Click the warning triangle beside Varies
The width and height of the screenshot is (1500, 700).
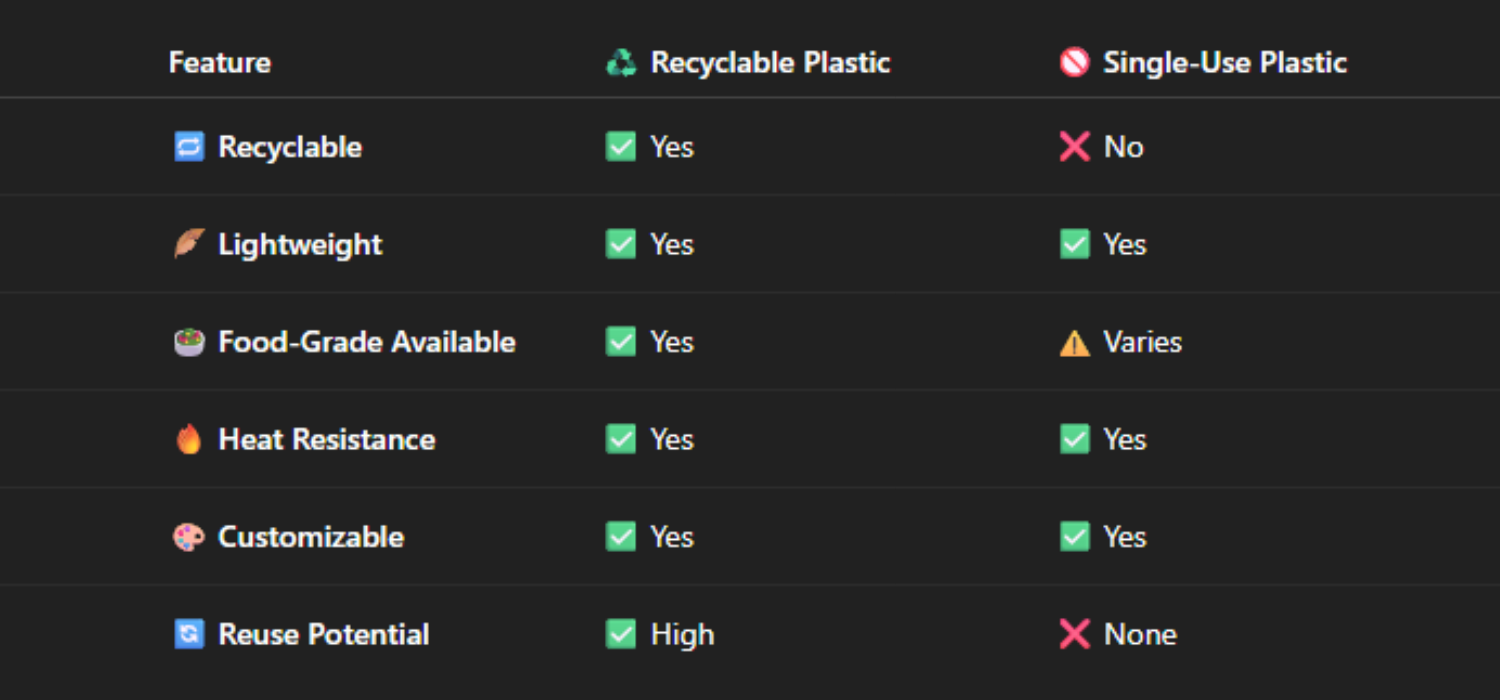[1074, 343]
